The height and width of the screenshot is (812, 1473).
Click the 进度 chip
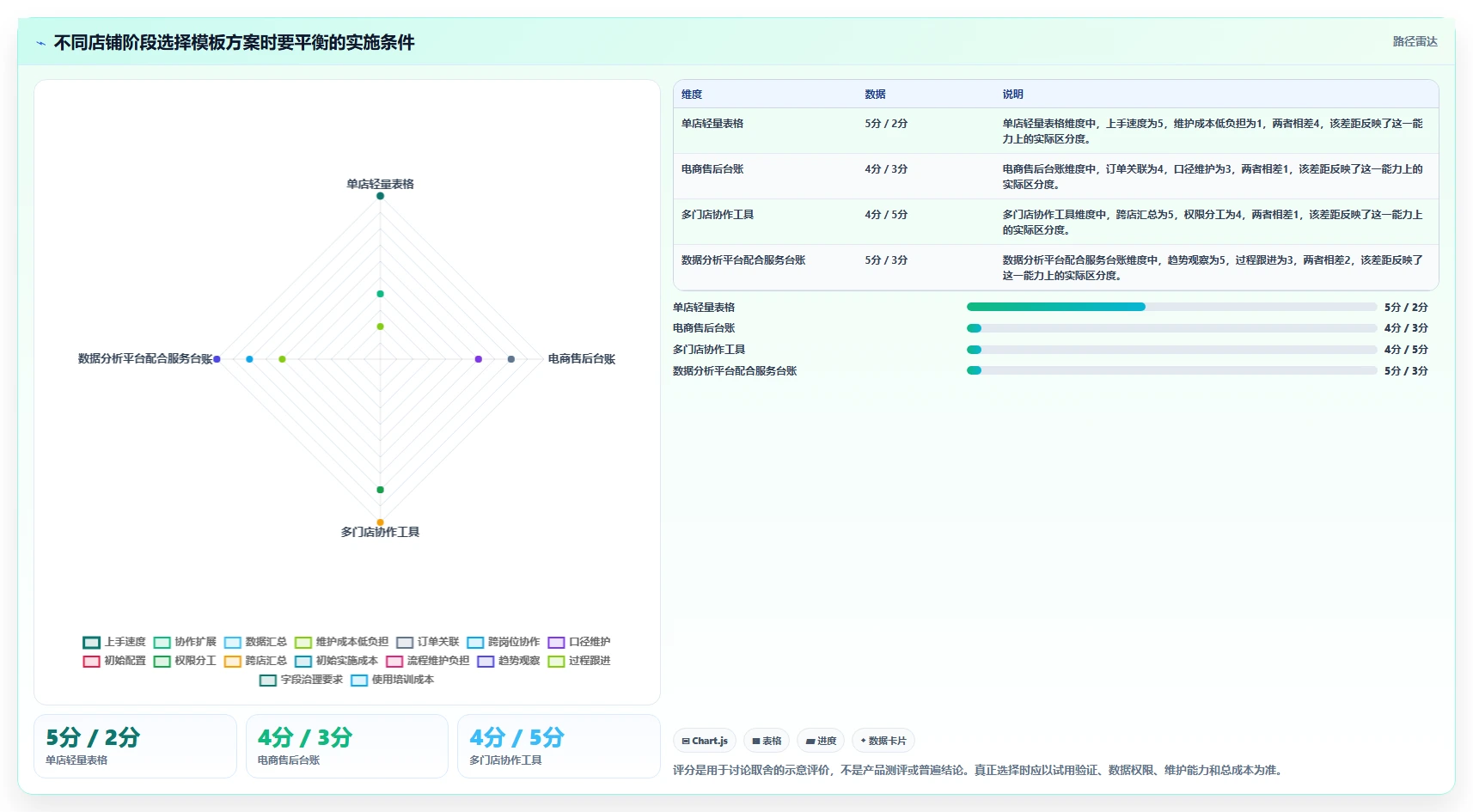click(x=821, y=741)
